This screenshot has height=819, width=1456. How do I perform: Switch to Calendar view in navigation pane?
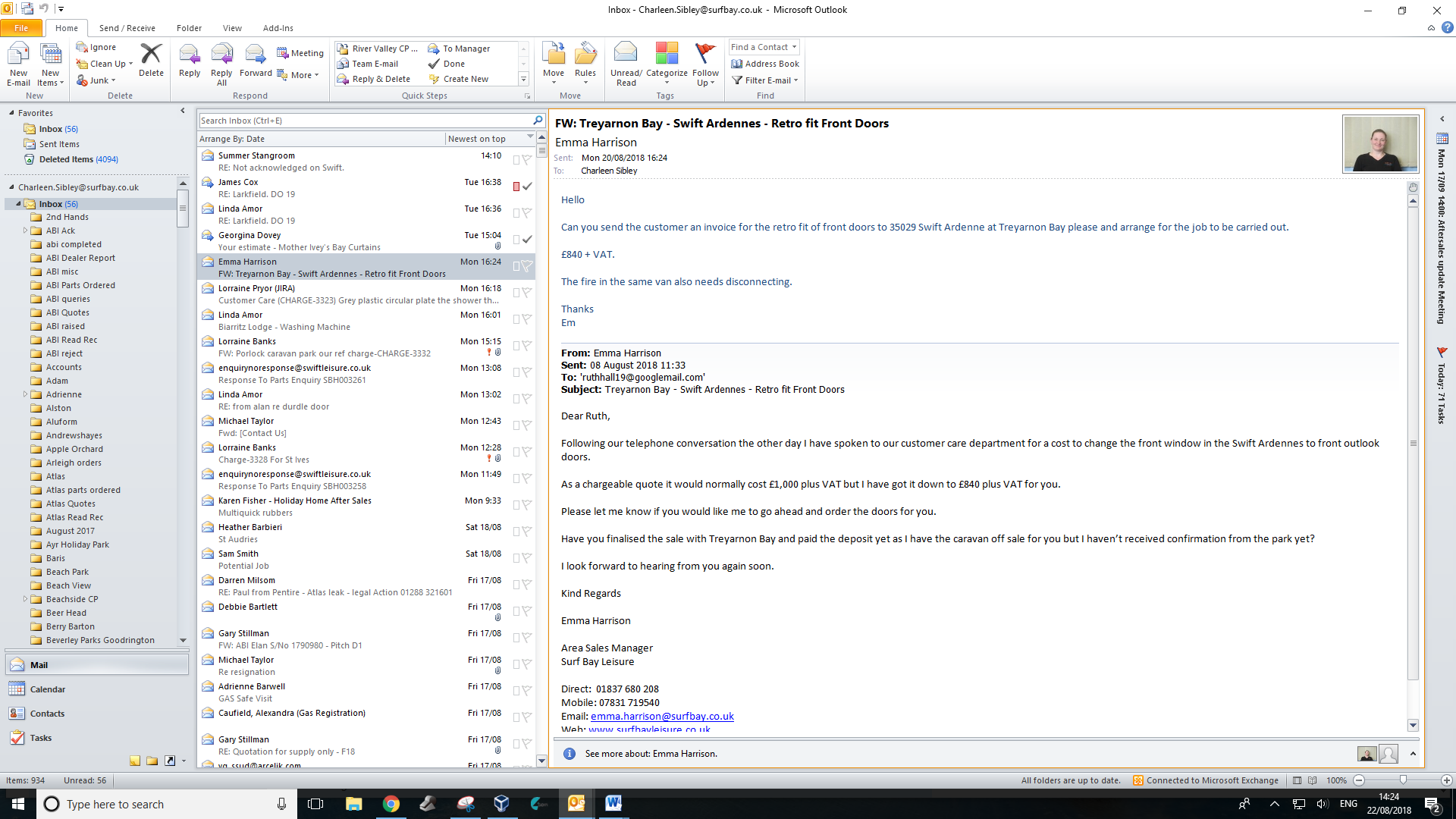[47, 689]
